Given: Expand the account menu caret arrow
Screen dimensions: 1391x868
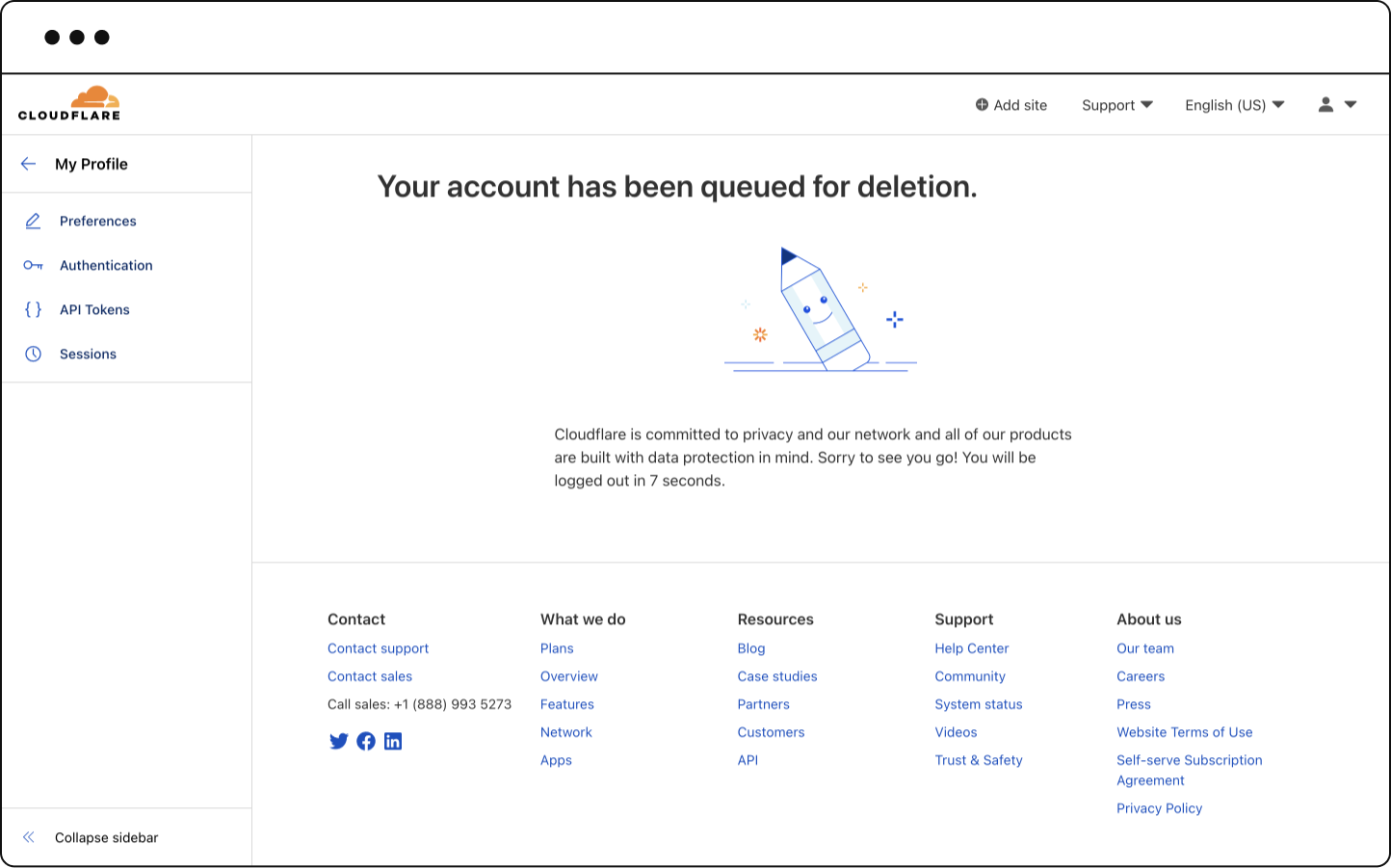Looking at the screenshot, I should 1351,105.
